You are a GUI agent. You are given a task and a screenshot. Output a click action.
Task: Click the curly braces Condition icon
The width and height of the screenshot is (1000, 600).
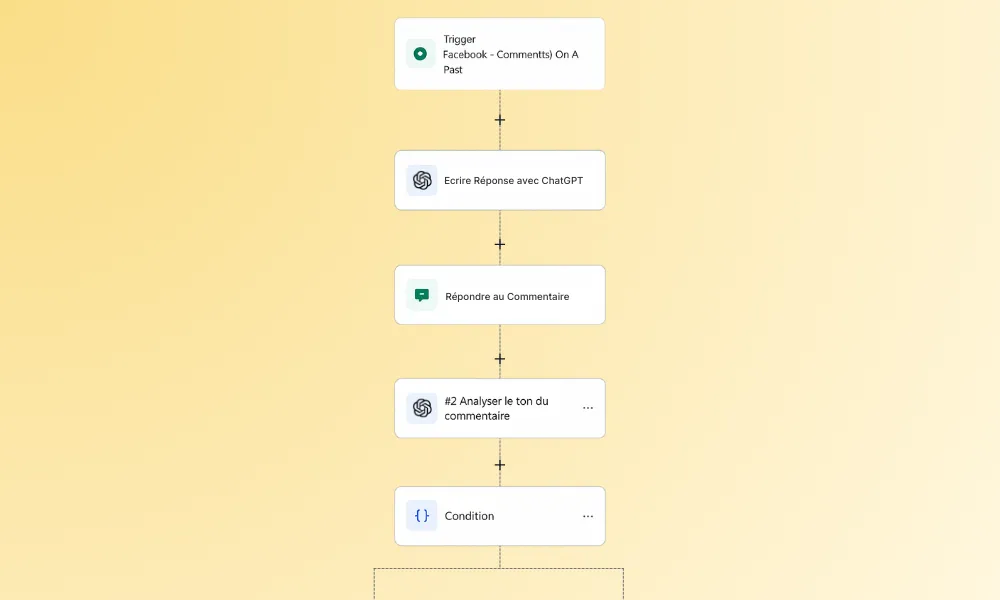(x=422, y=516)
